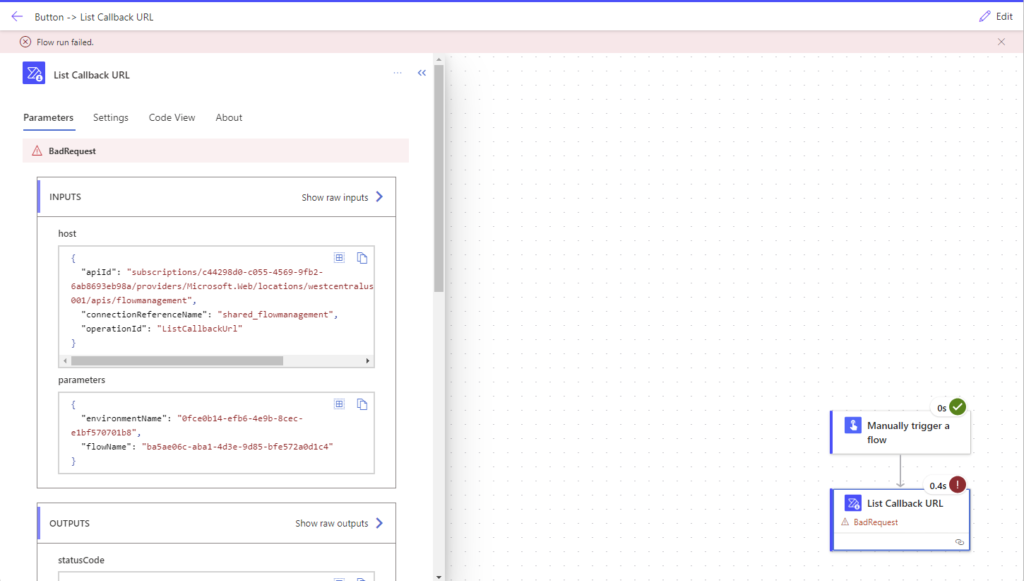Screen dimensions: 1024x581
Task: Click the connection link icon on node
Action: pyautogui.click(x=959, y=542)
